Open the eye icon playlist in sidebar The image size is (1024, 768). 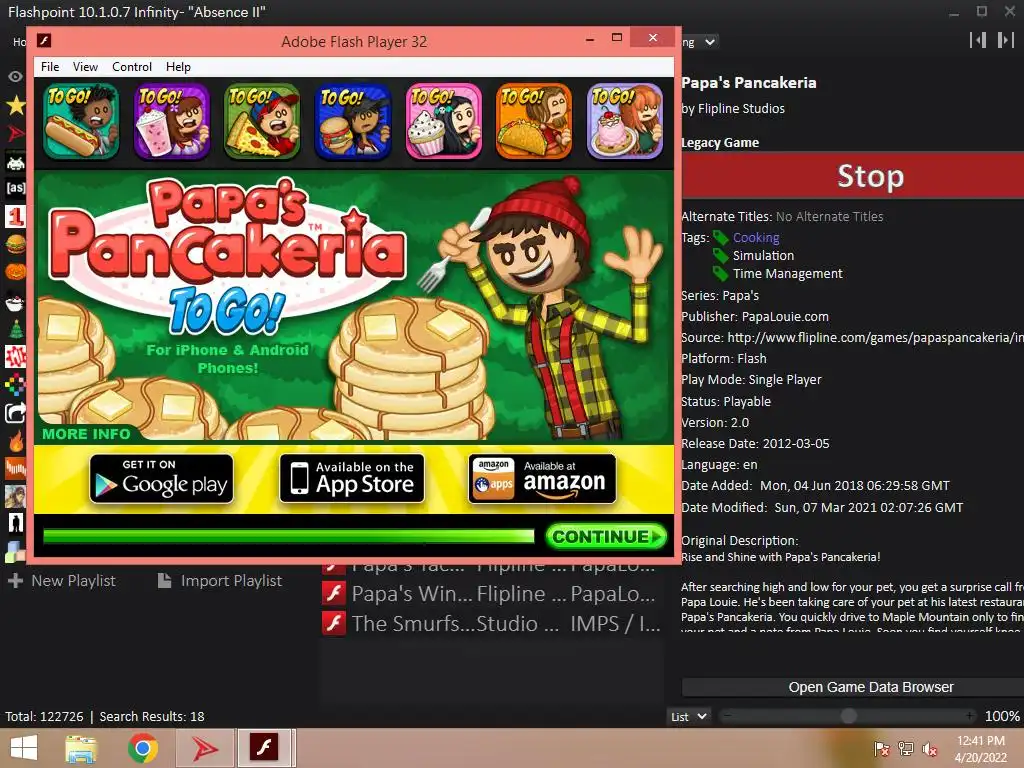[x=15, y=76]
